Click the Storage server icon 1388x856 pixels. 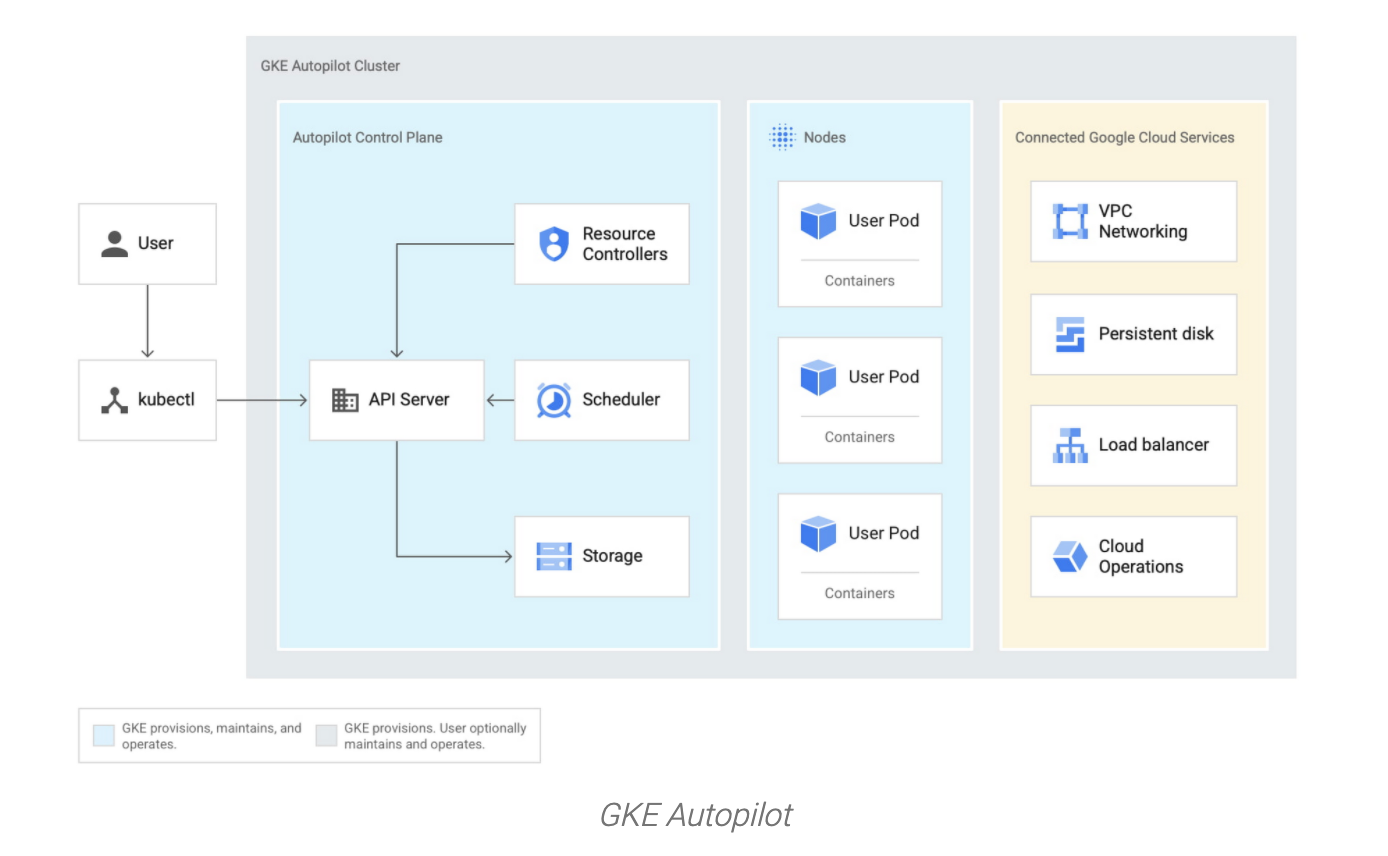tap(553, 556)
